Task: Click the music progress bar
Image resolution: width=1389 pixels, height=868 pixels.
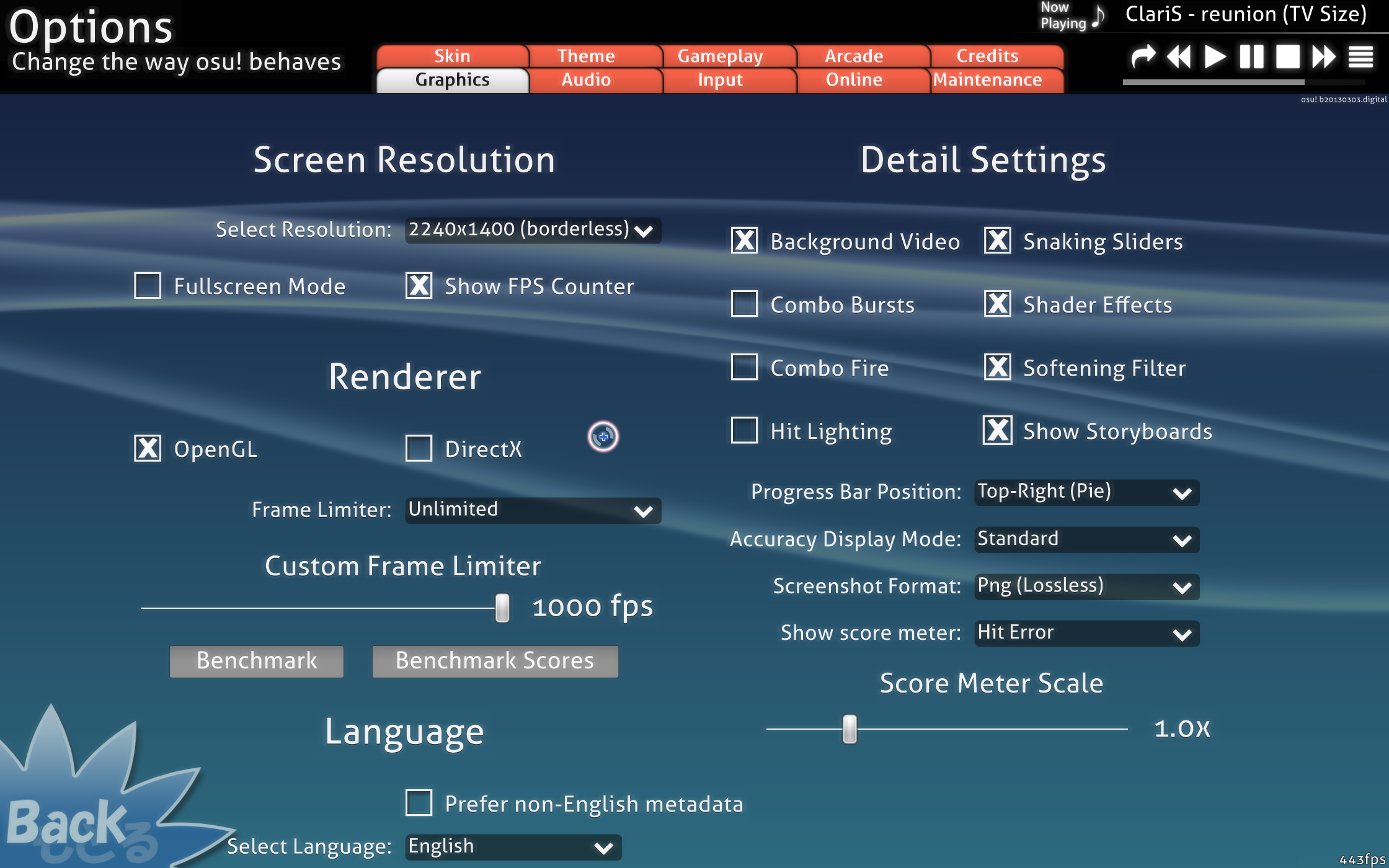Action: tap(1243, 82)
